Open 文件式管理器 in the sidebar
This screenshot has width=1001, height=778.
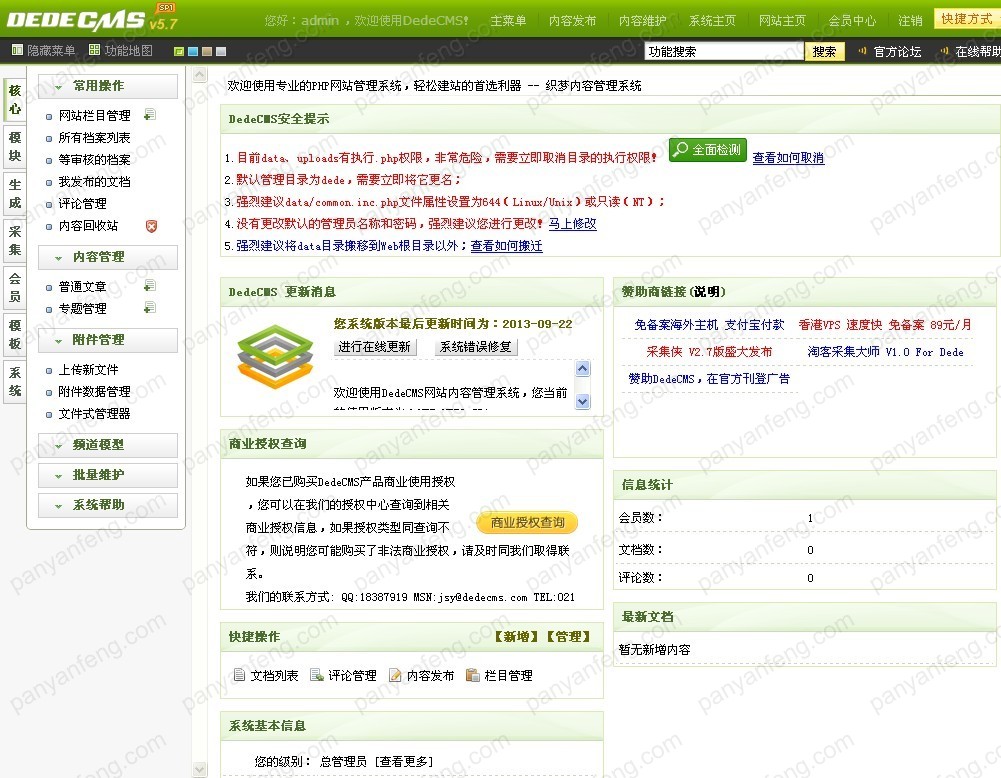coord(94,414)
